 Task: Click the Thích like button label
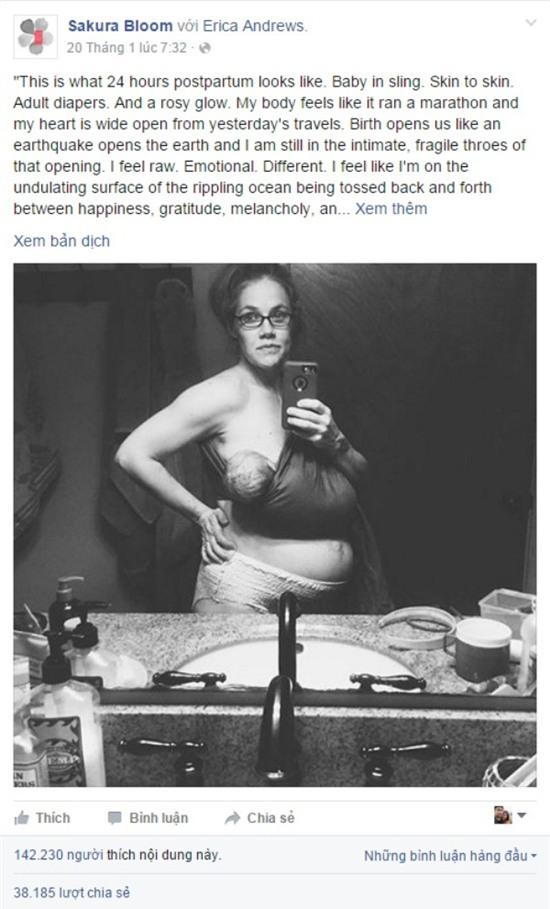[x=53, y=818]
